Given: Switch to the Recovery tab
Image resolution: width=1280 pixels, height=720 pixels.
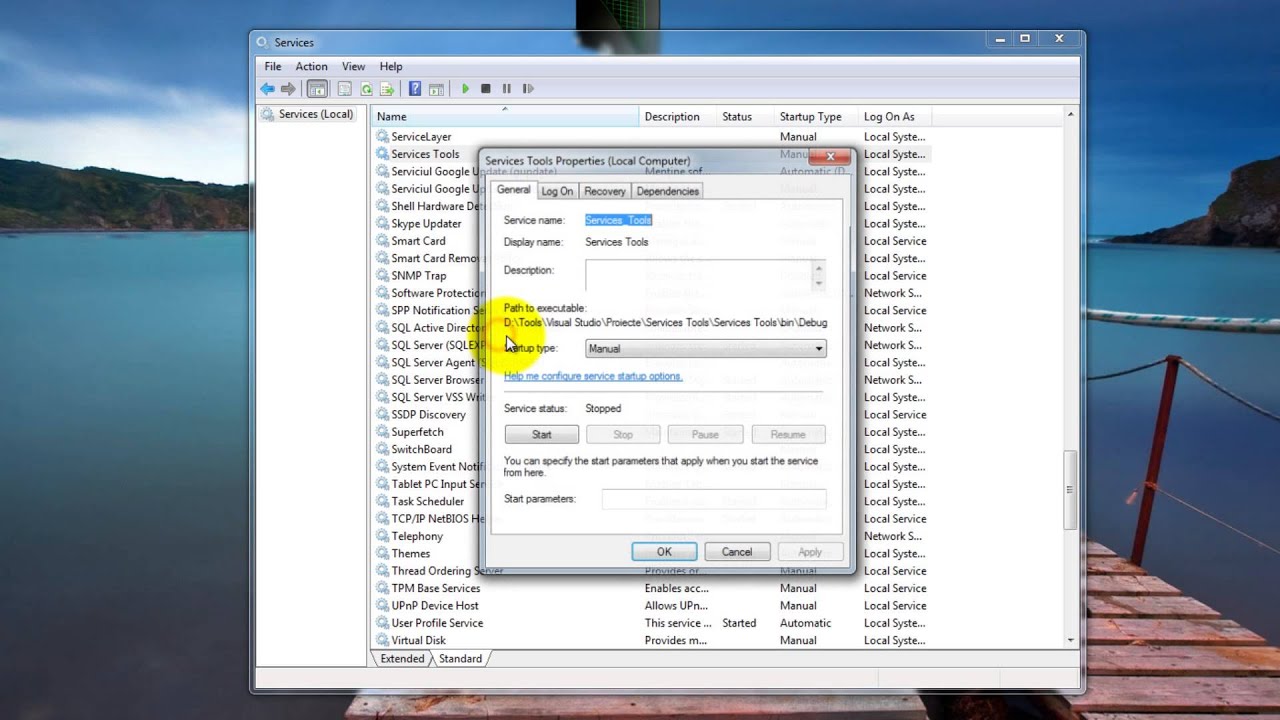Looking at the screenshot, I should pyautogui.click(x=605, y=191).
